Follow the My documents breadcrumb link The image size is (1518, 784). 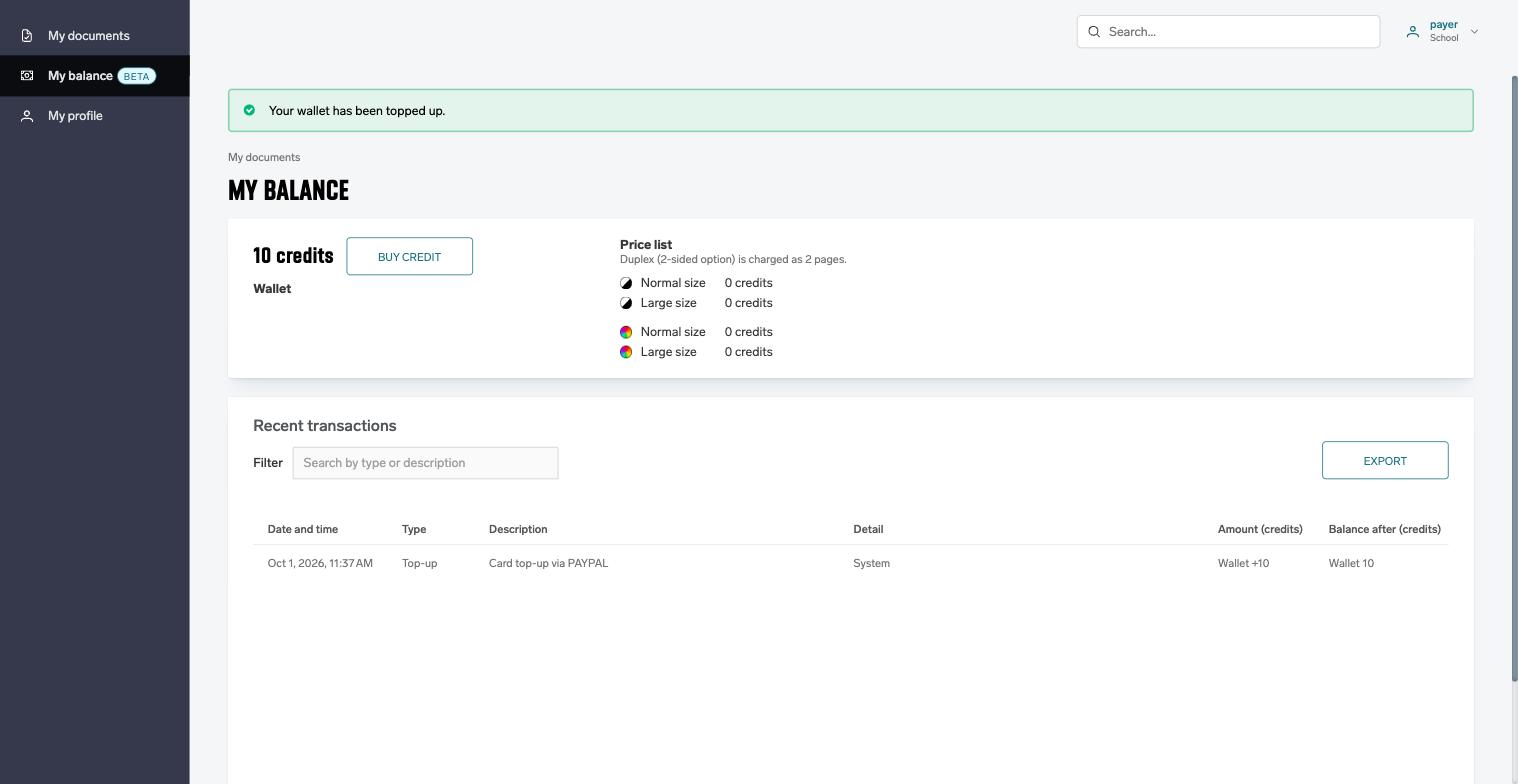point(264,157)
